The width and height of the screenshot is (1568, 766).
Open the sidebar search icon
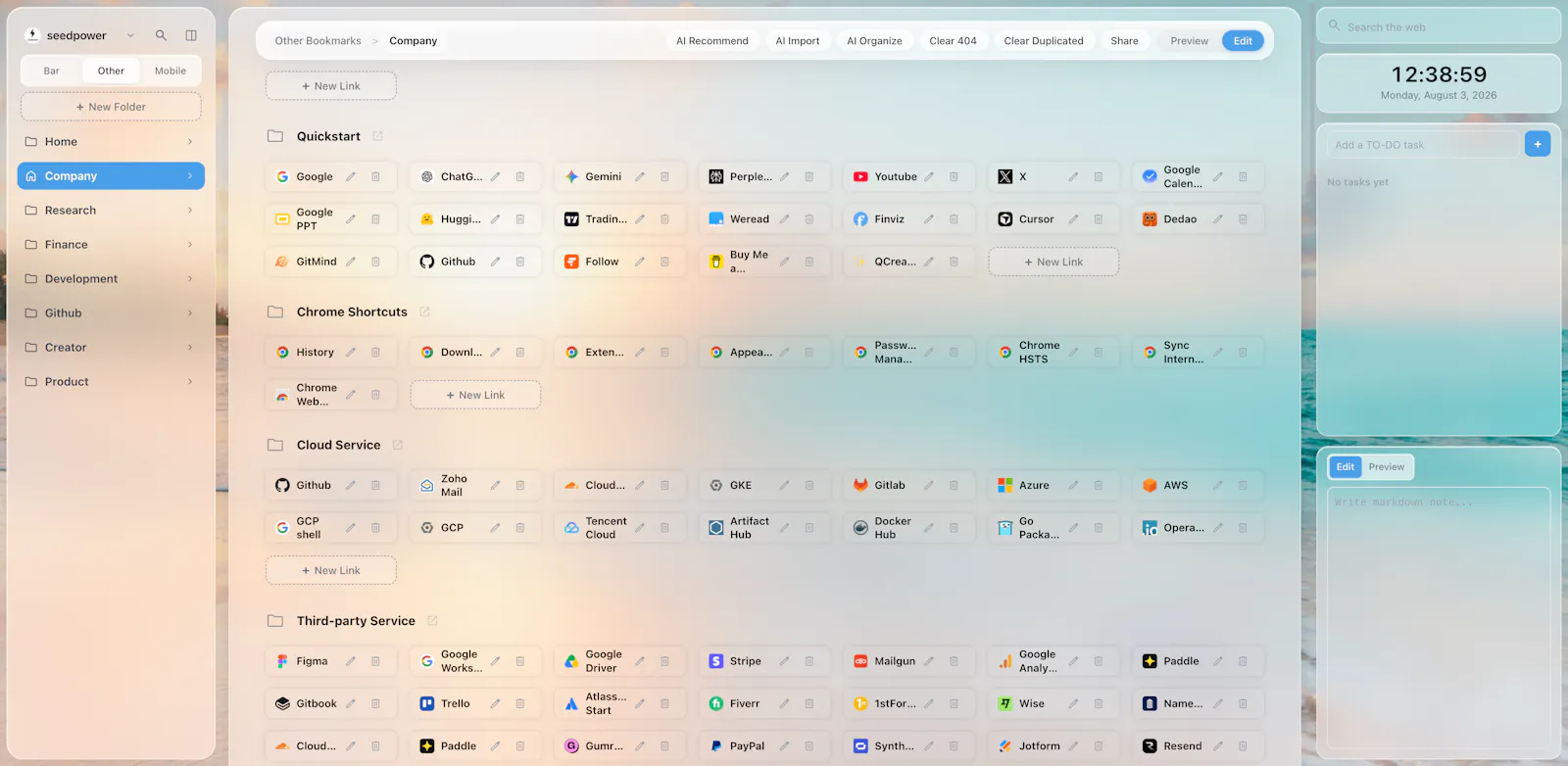161,35
